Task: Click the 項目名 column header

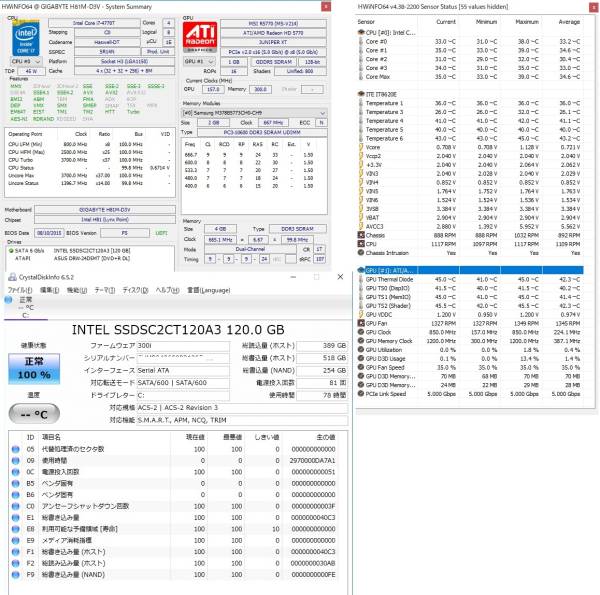Action: click(x=51, y=437)
